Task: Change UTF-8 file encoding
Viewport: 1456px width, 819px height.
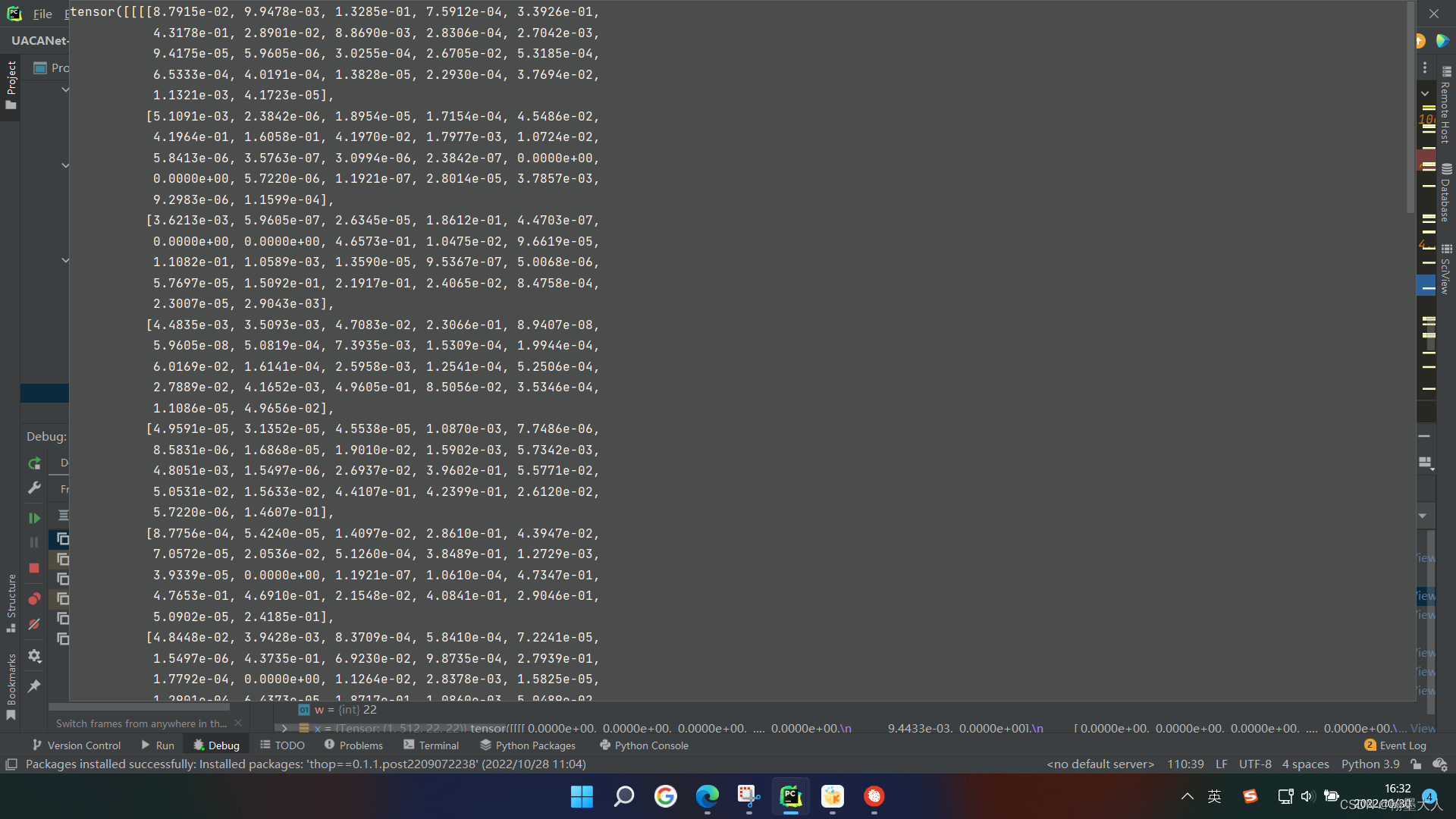Action: tap(1255, 764)
